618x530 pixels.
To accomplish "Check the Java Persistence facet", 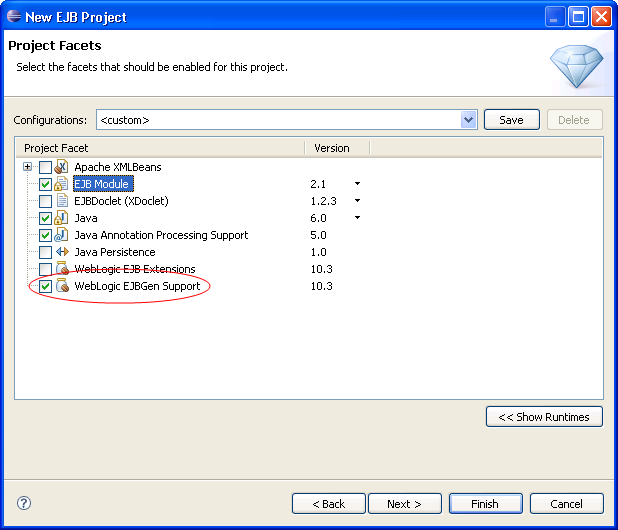I will [45, 252].
